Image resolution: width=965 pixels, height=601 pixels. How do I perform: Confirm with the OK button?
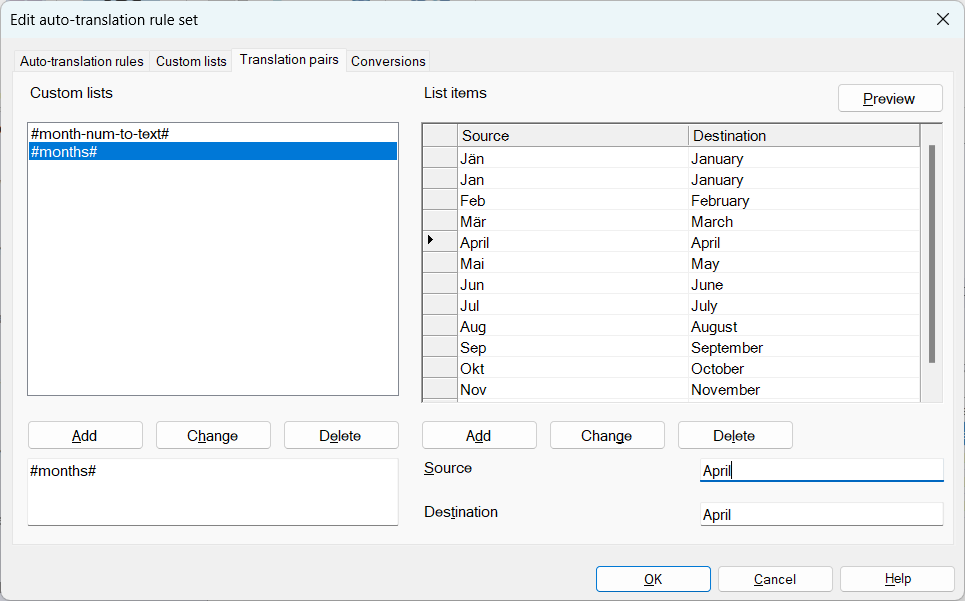coord(653,579)
